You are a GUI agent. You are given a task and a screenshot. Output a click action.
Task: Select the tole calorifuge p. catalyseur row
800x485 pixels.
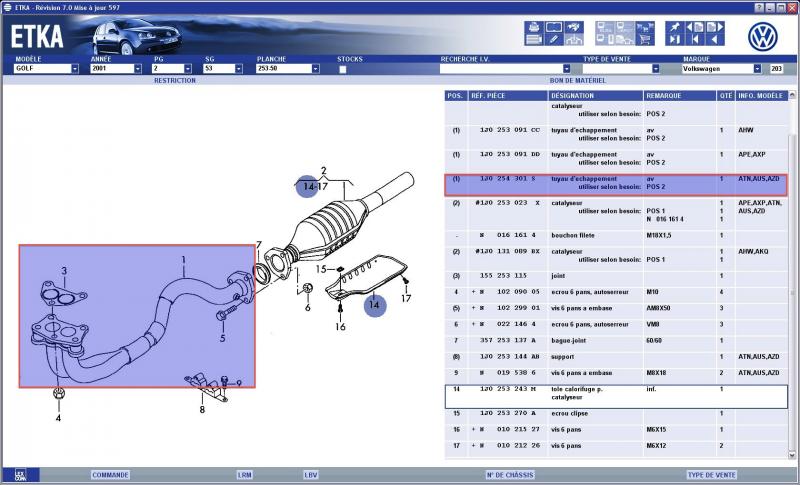[616, 397]
